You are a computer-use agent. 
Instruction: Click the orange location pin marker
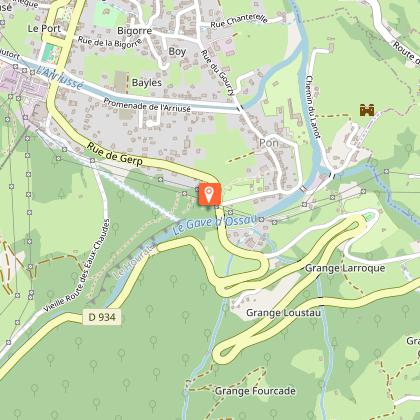point(210,194)
